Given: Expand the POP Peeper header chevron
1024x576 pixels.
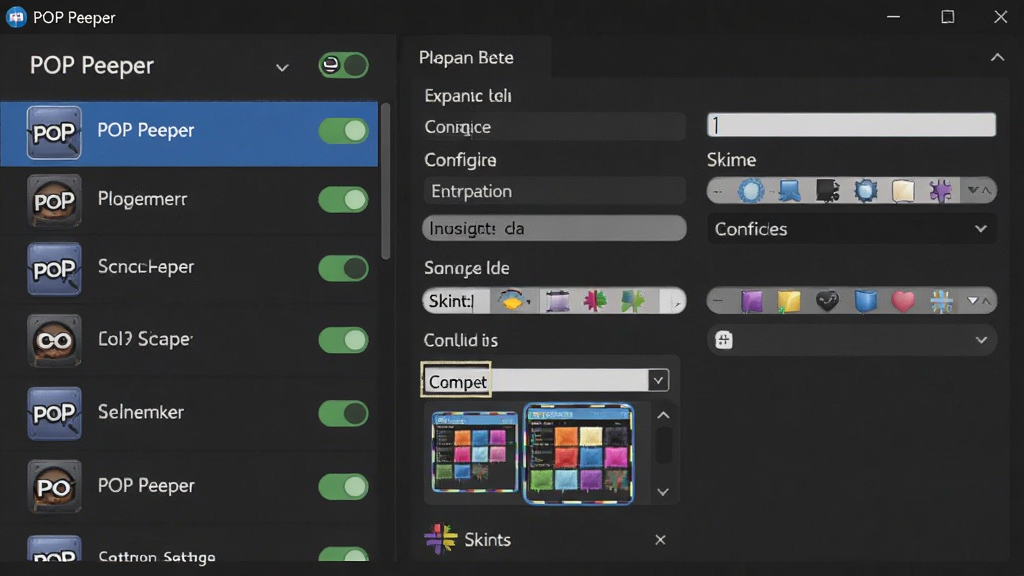Looking at the screenshot, I should tap(282, 67).
